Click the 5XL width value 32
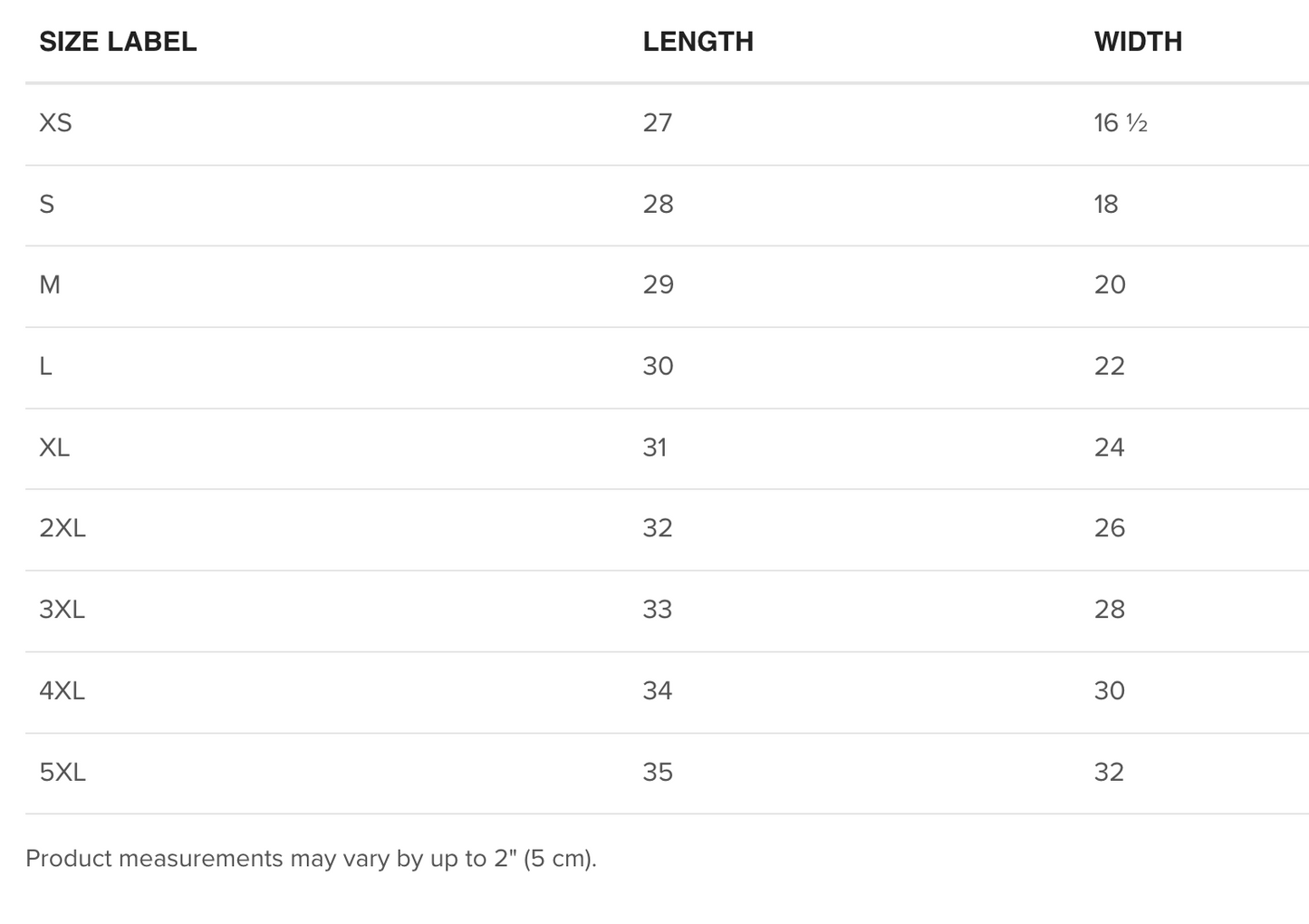This screenshot has height=924, width=1309. [x=1109, y=773]
